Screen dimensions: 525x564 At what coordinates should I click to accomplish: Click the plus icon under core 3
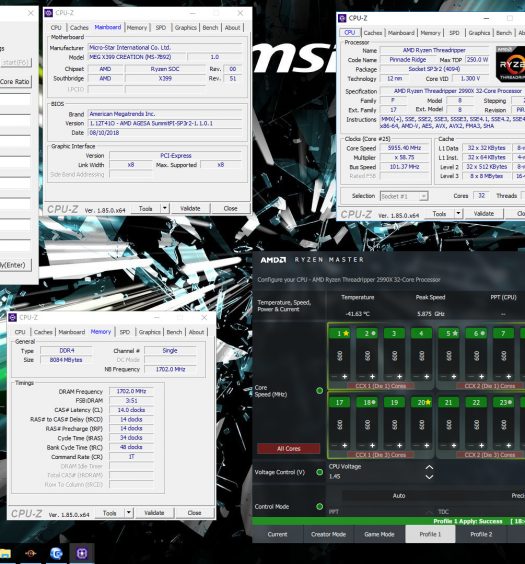(x=400, y=377)
